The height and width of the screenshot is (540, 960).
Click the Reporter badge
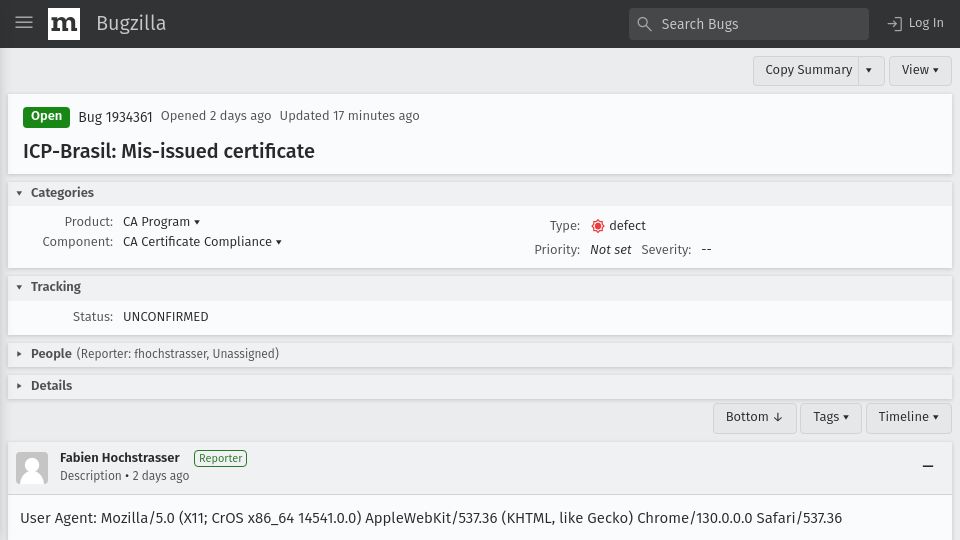coord(220,459)
